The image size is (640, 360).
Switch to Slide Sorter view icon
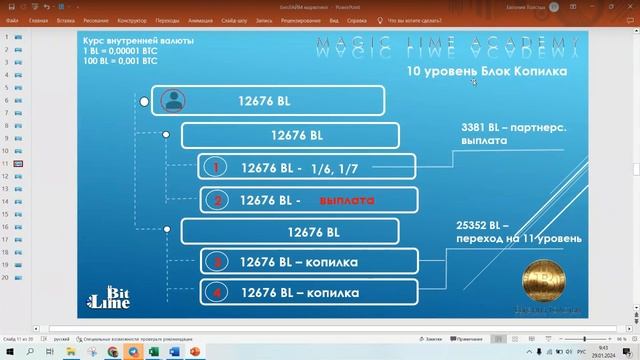(515, 339)
